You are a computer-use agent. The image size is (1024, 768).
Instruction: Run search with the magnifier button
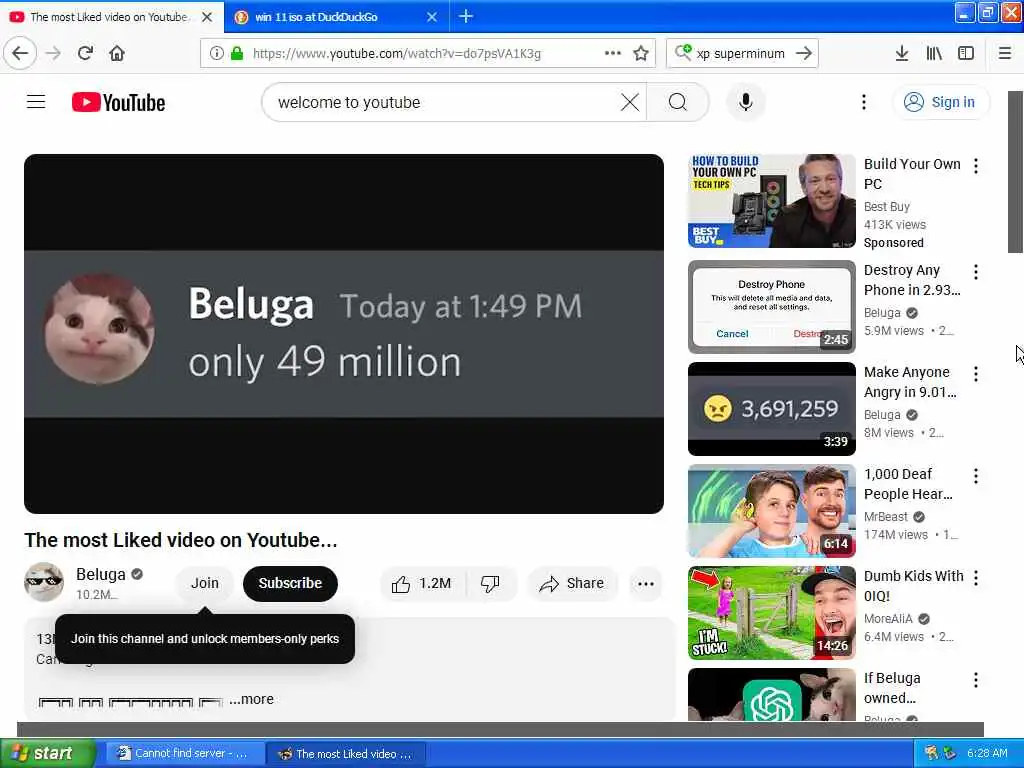(x=678, y=102)
